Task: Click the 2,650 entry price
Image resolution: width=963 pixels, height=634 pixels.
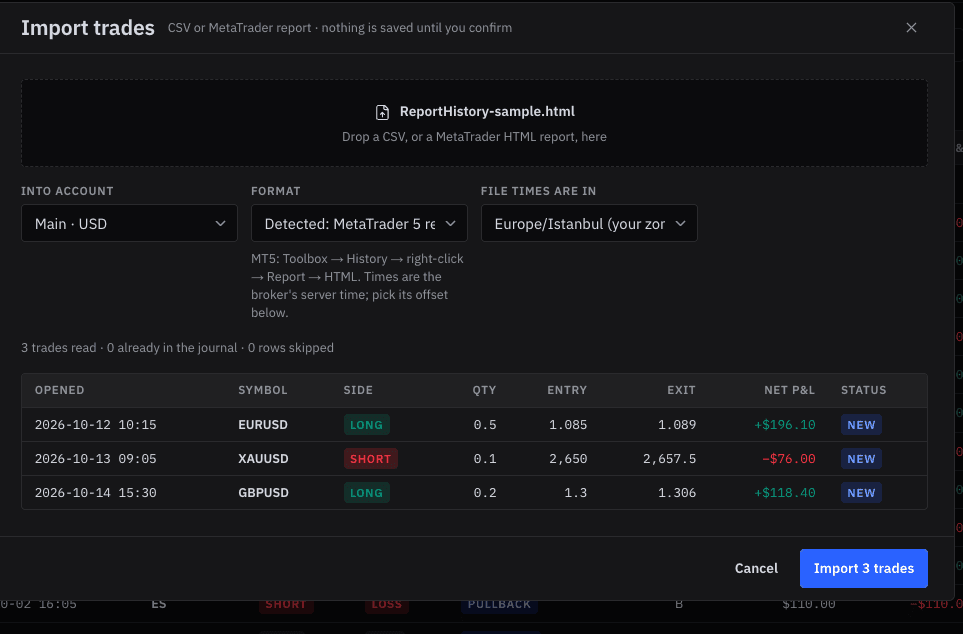Action: pos(568,459)
